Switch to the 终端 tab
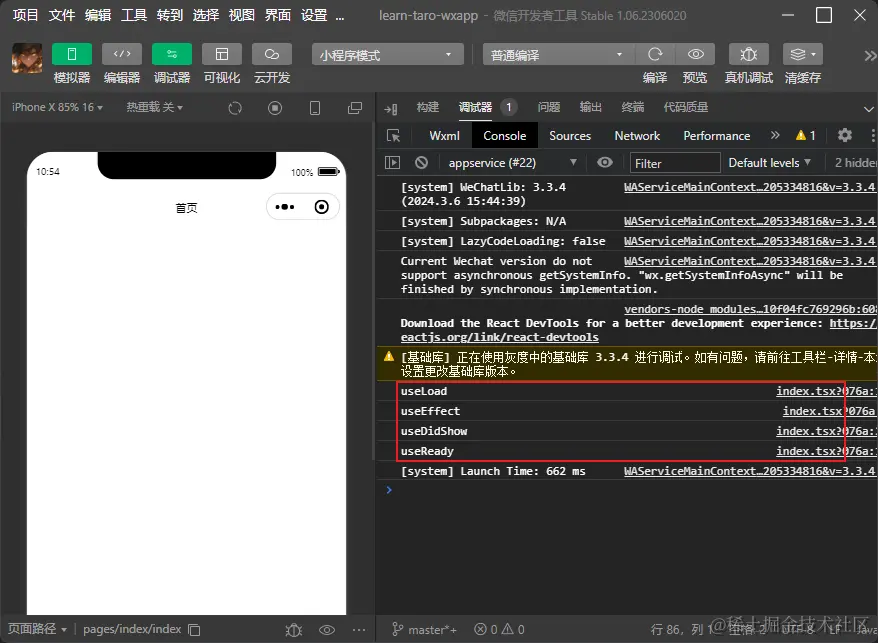This screenshot has height=643, width=878. click(633, 107)
